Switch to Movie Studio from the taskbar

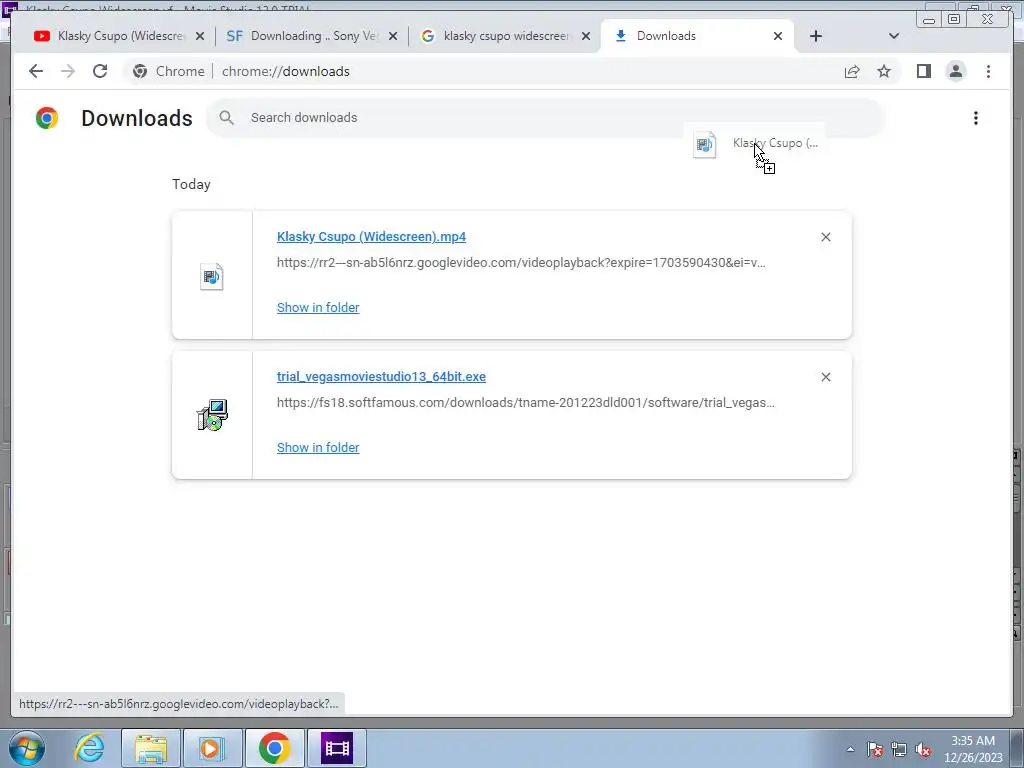(337, 748)
